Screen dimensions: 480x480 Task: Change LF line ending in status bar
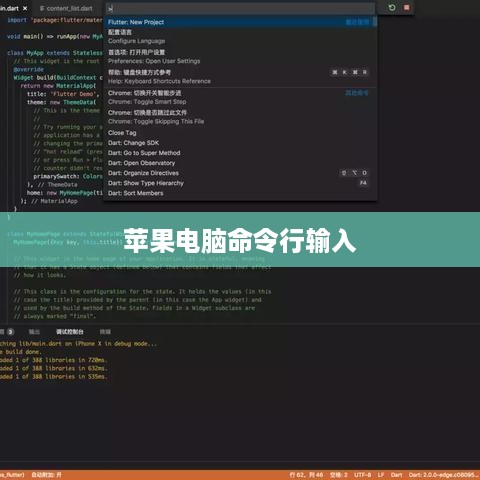point(381,475)
